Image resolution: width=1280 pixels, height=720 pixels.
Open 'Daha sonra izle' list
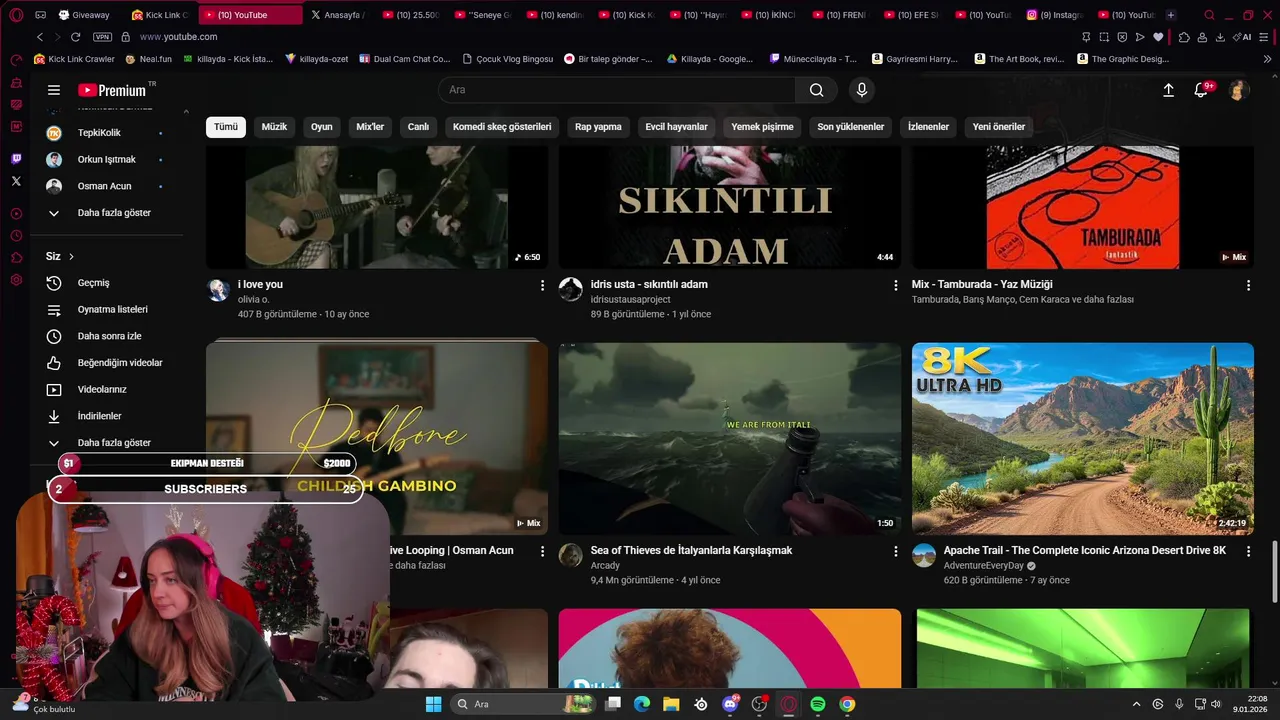[x=107, y=336]
